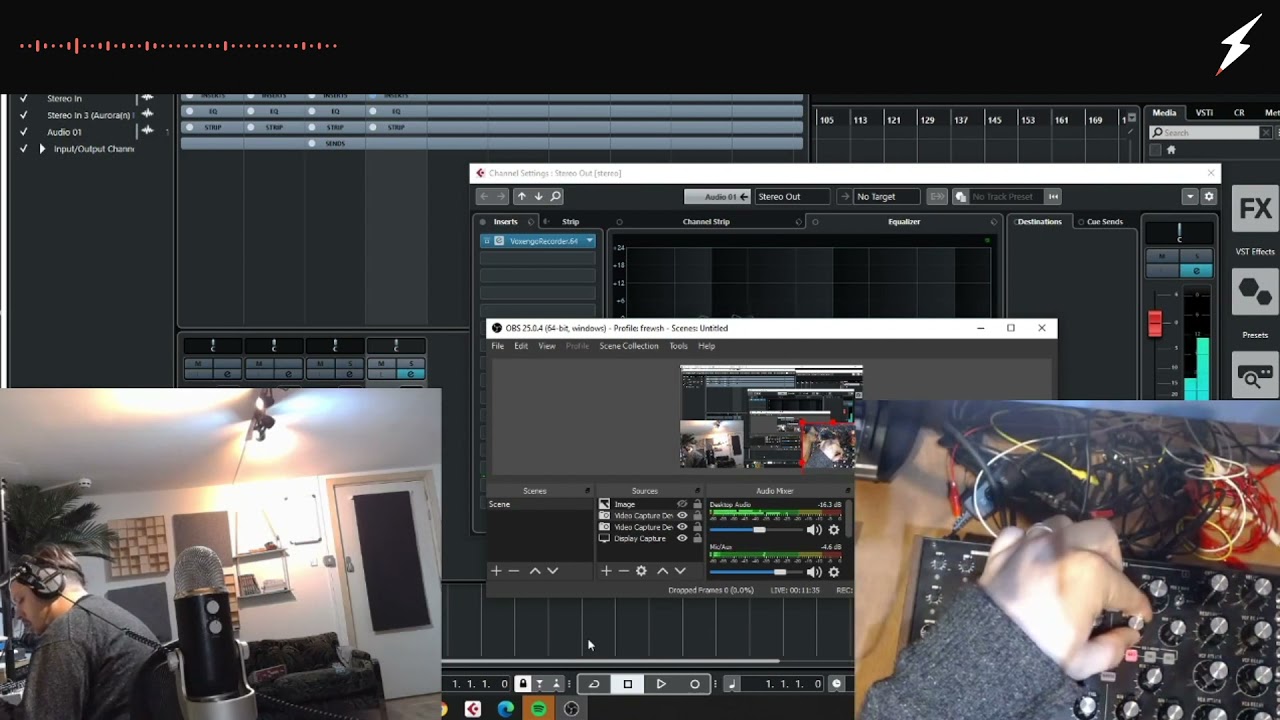Open the Presets hexagon icon
The height and width of the screenshot is (720, 1280).
[1255, 294]
